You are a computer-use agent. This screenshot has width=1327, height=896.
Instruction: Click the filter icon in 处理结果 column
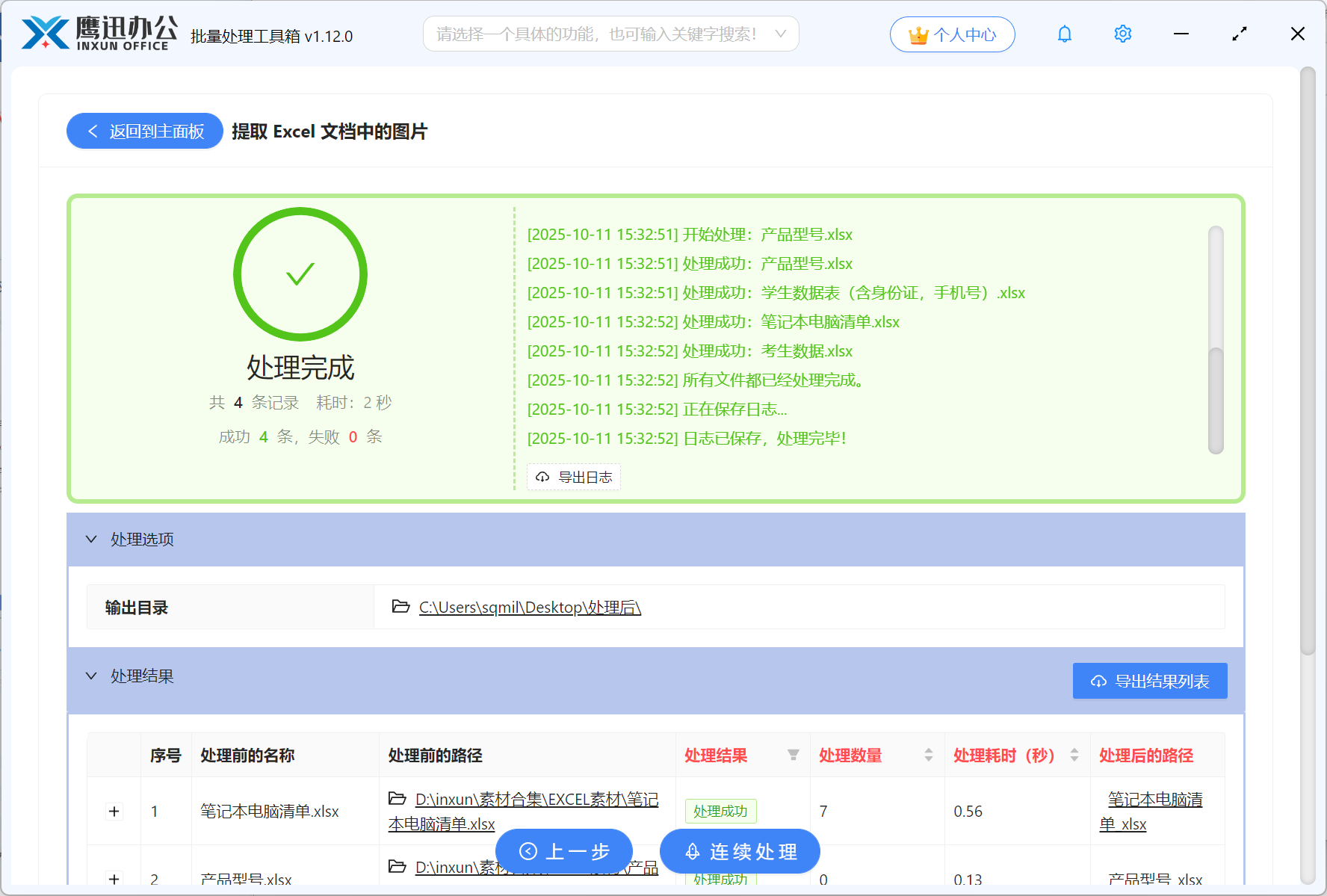(x=793, y=756)
